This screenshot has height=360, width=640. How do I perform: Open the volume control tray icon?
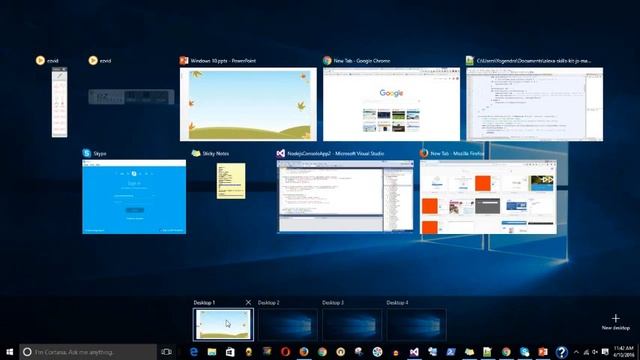coord(595,352)
